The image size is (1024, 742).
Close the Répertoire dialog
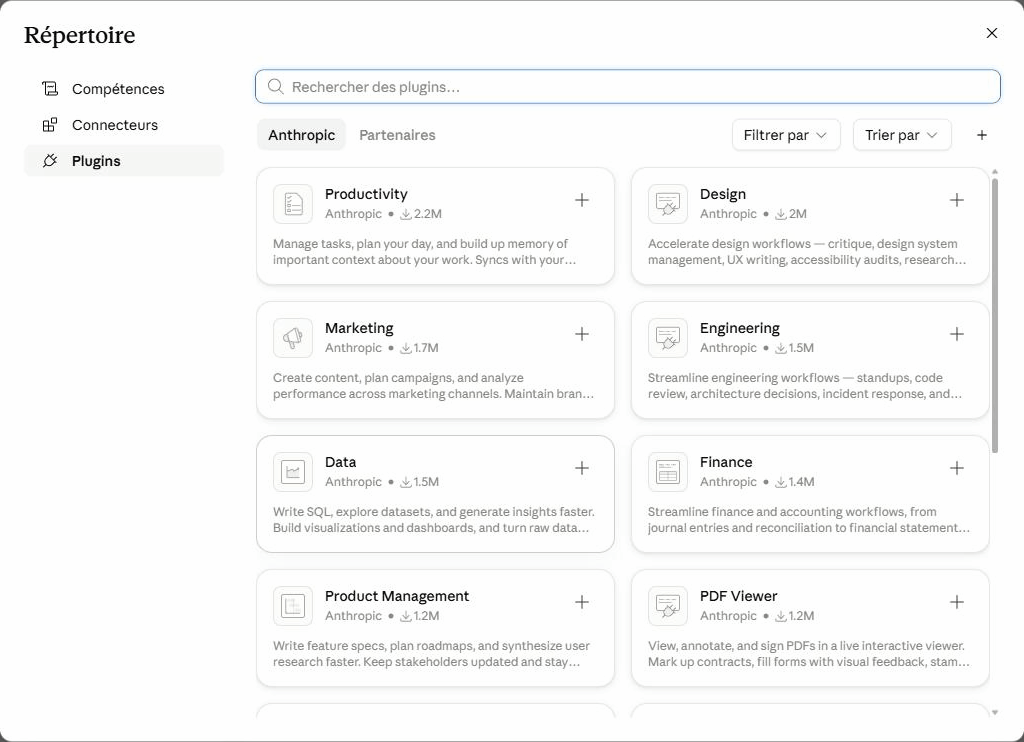991,33
